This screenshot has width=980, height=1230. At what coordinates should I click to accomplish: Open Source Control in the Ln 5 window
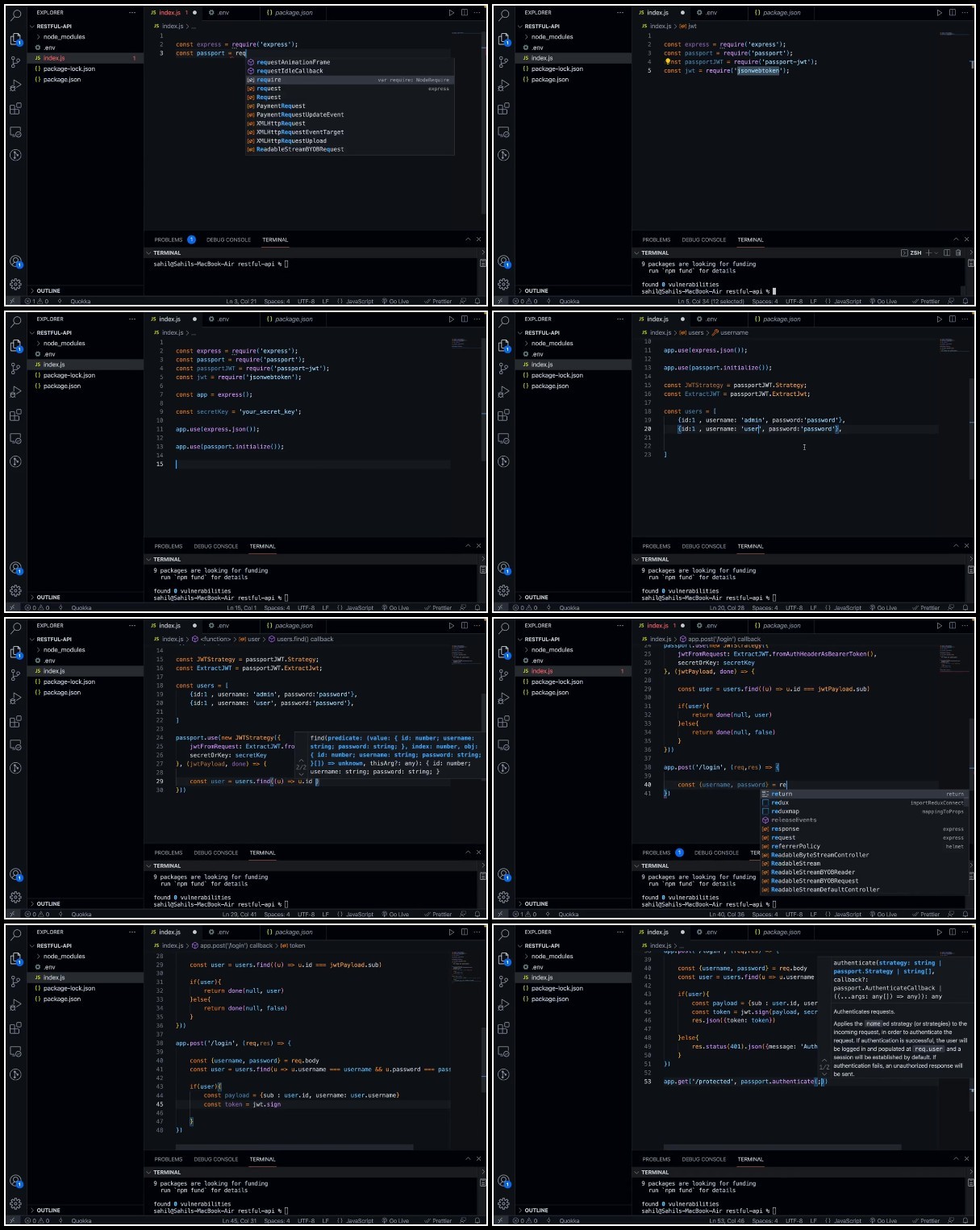pyautogui.click(x=503, y=62)
